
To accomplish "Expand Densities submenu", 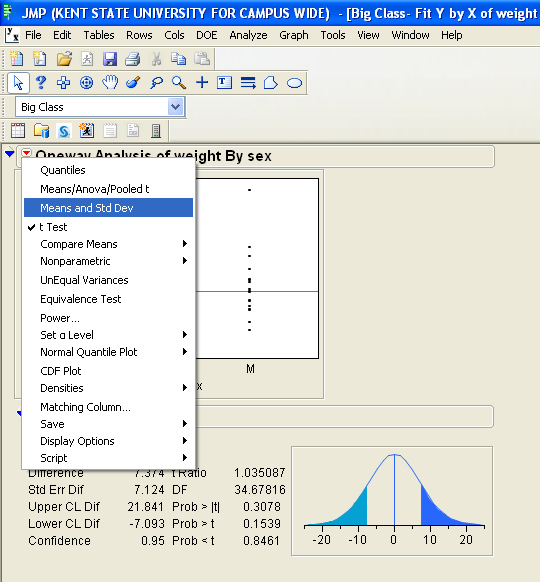I will tap(108, 388).
